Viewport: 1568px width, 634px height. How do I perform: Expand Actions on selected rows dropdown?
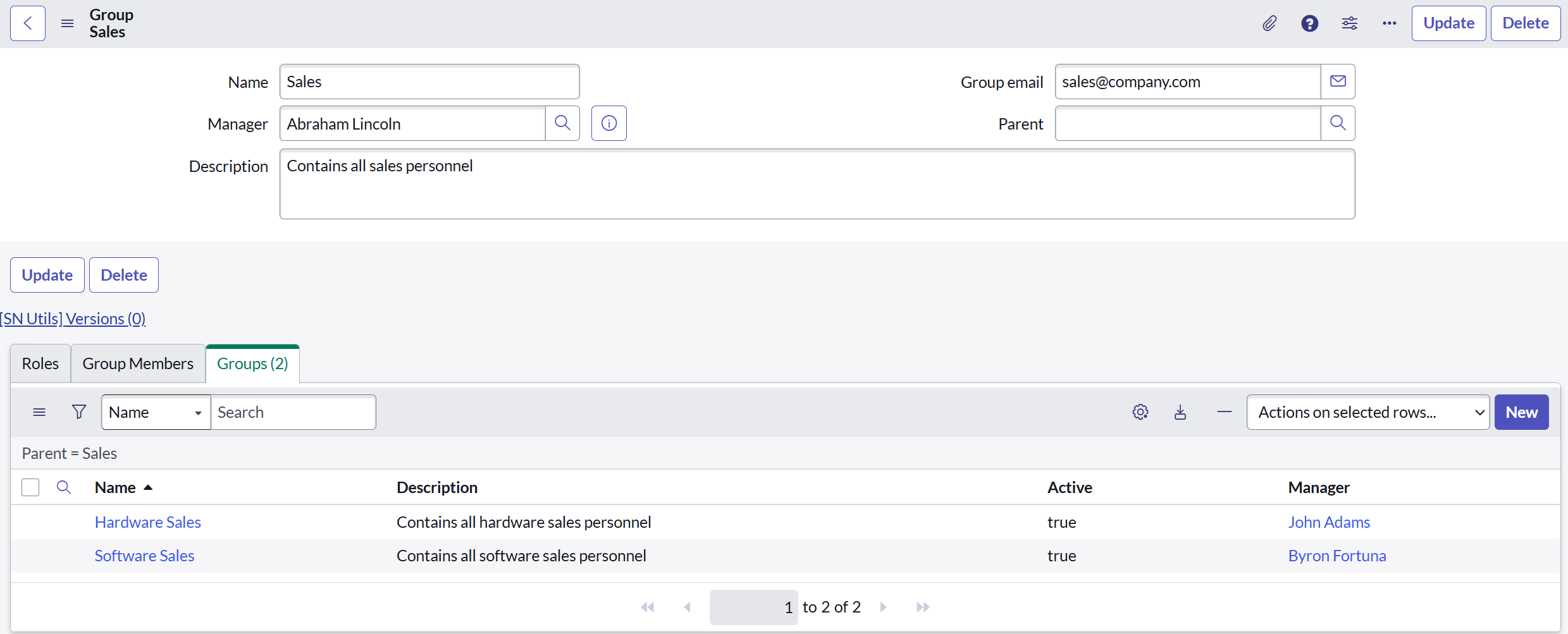[1367, 412]
